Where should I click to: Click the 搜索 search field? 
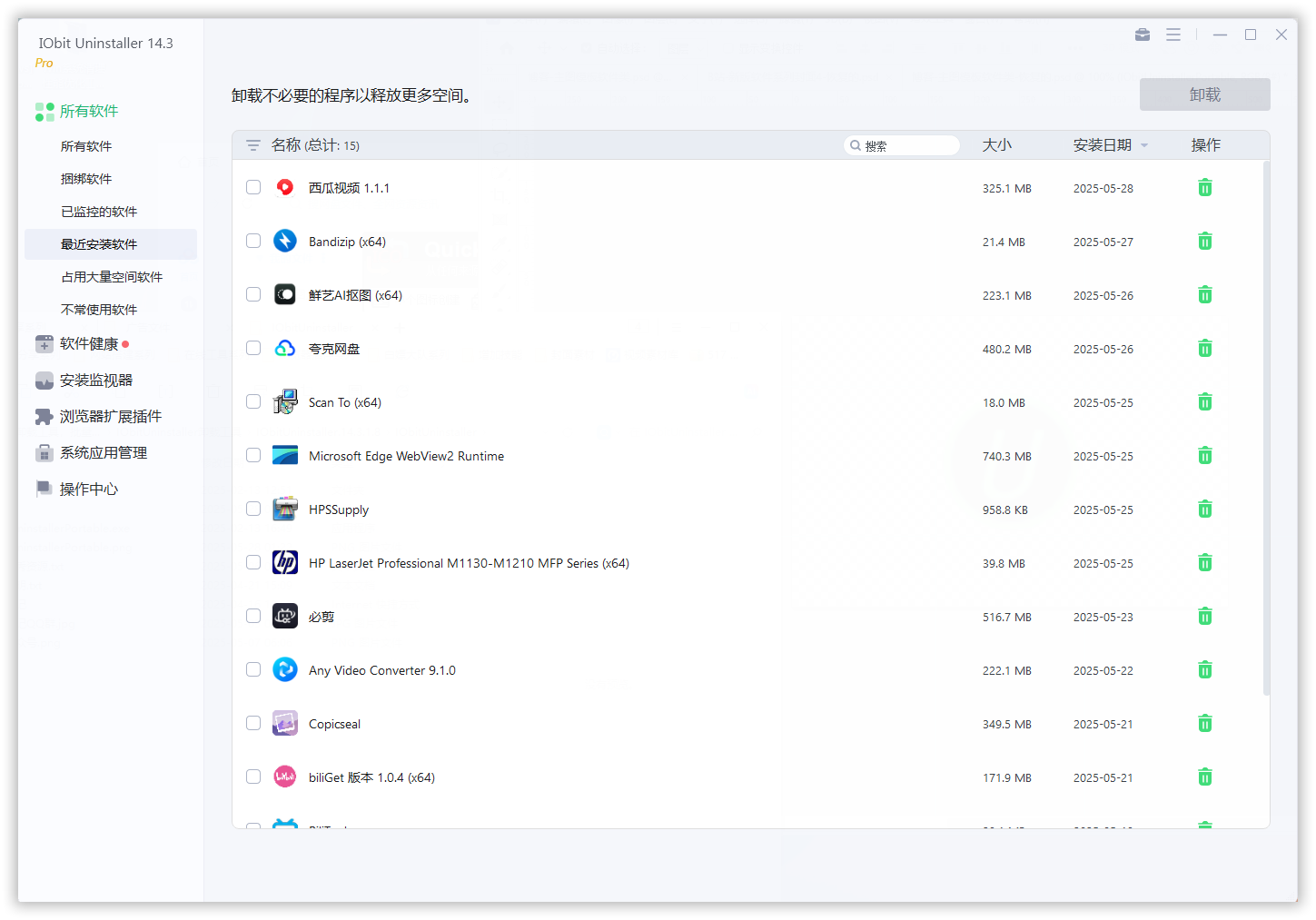pos(902,145)
